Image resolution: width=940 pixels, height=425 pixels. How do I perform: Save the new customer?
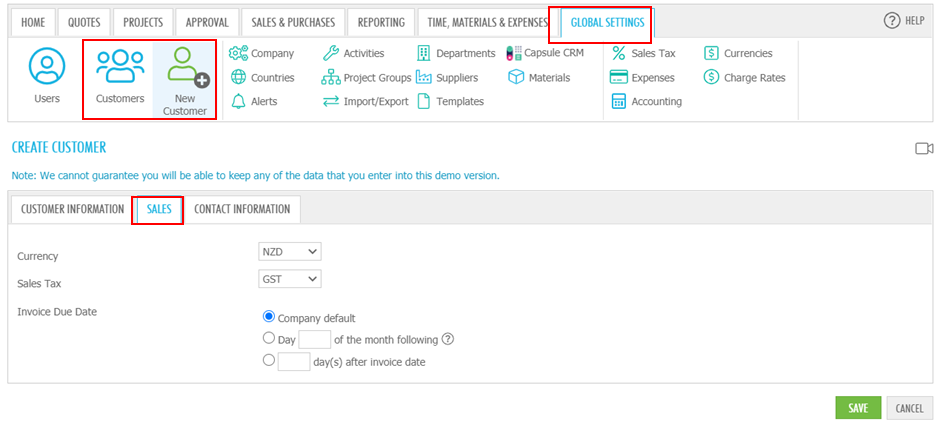[858, 408]
